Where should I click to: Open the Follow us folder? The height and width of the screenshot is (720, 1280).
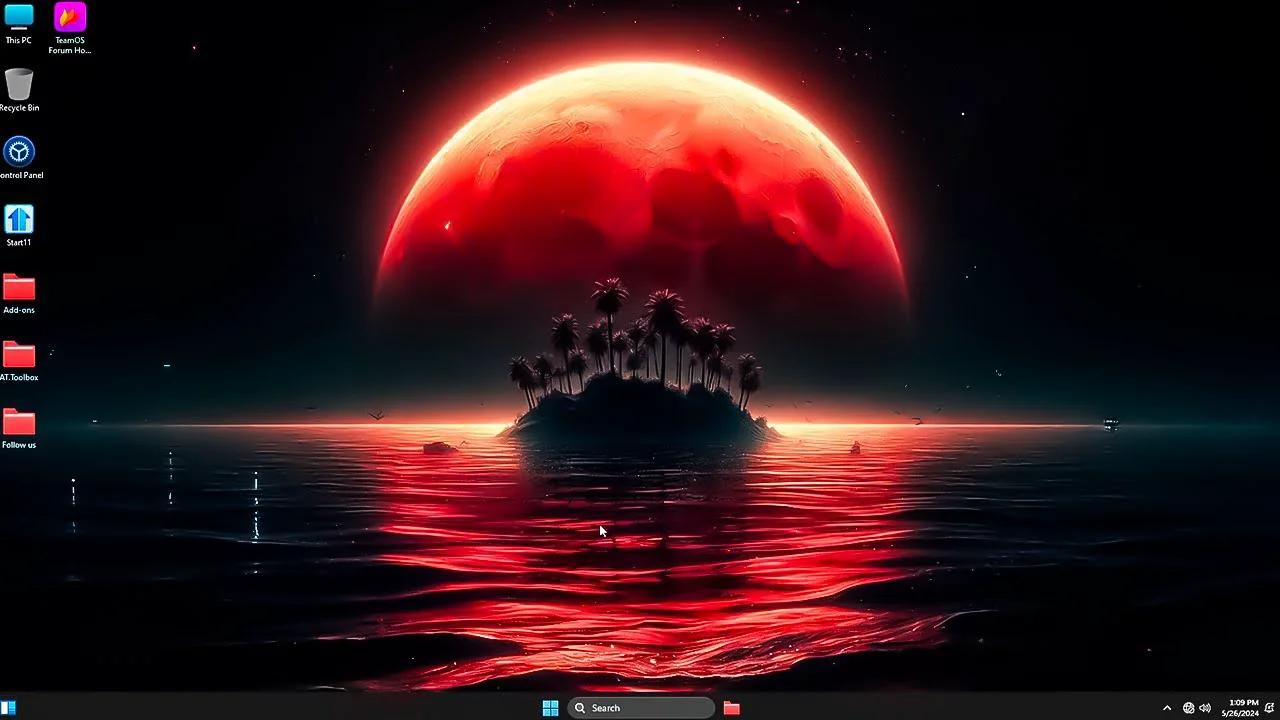[x=19, y=424]
